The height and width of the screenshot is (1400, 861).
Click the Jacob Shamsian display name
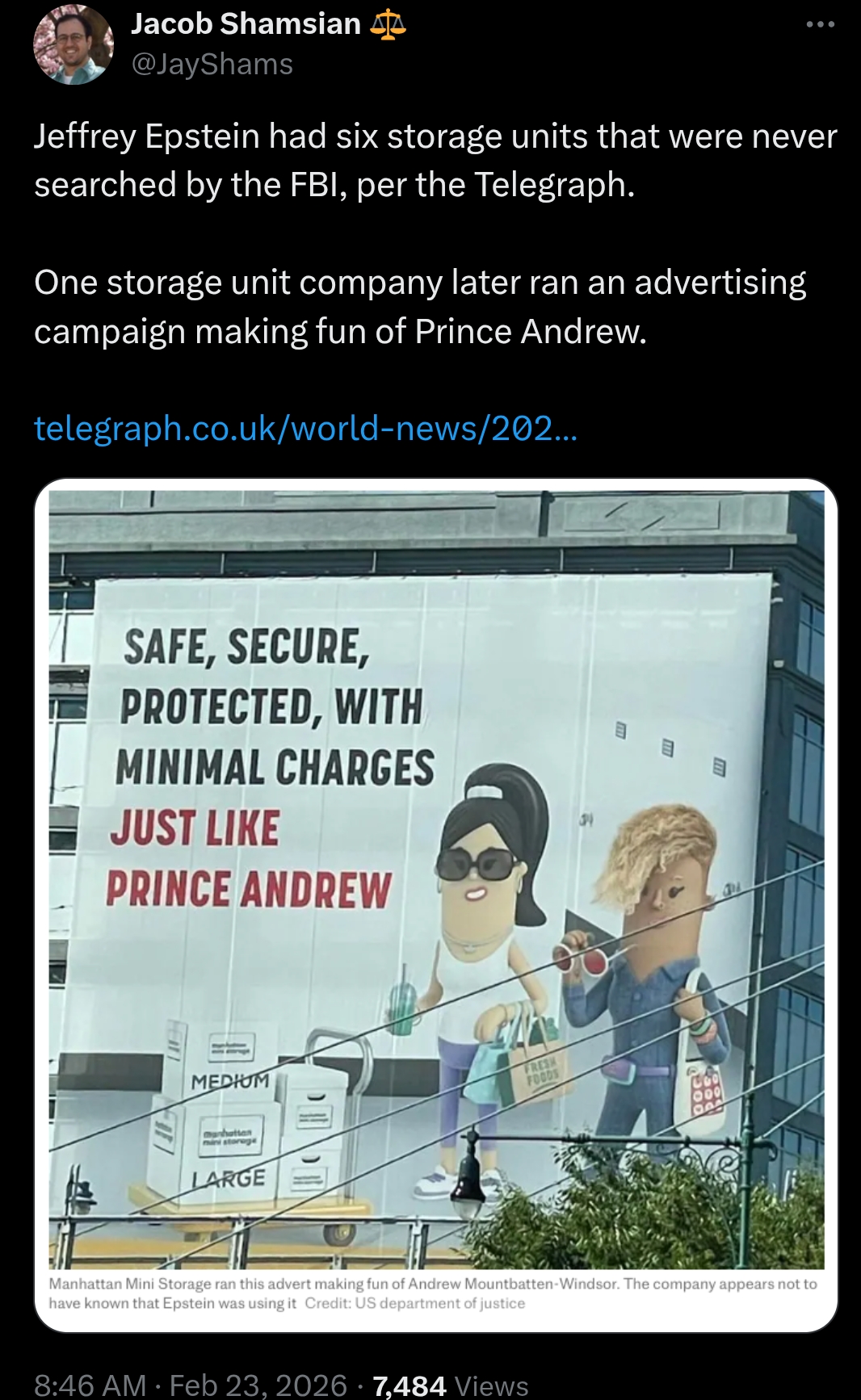pyautogui.click(x=246, y=24)
